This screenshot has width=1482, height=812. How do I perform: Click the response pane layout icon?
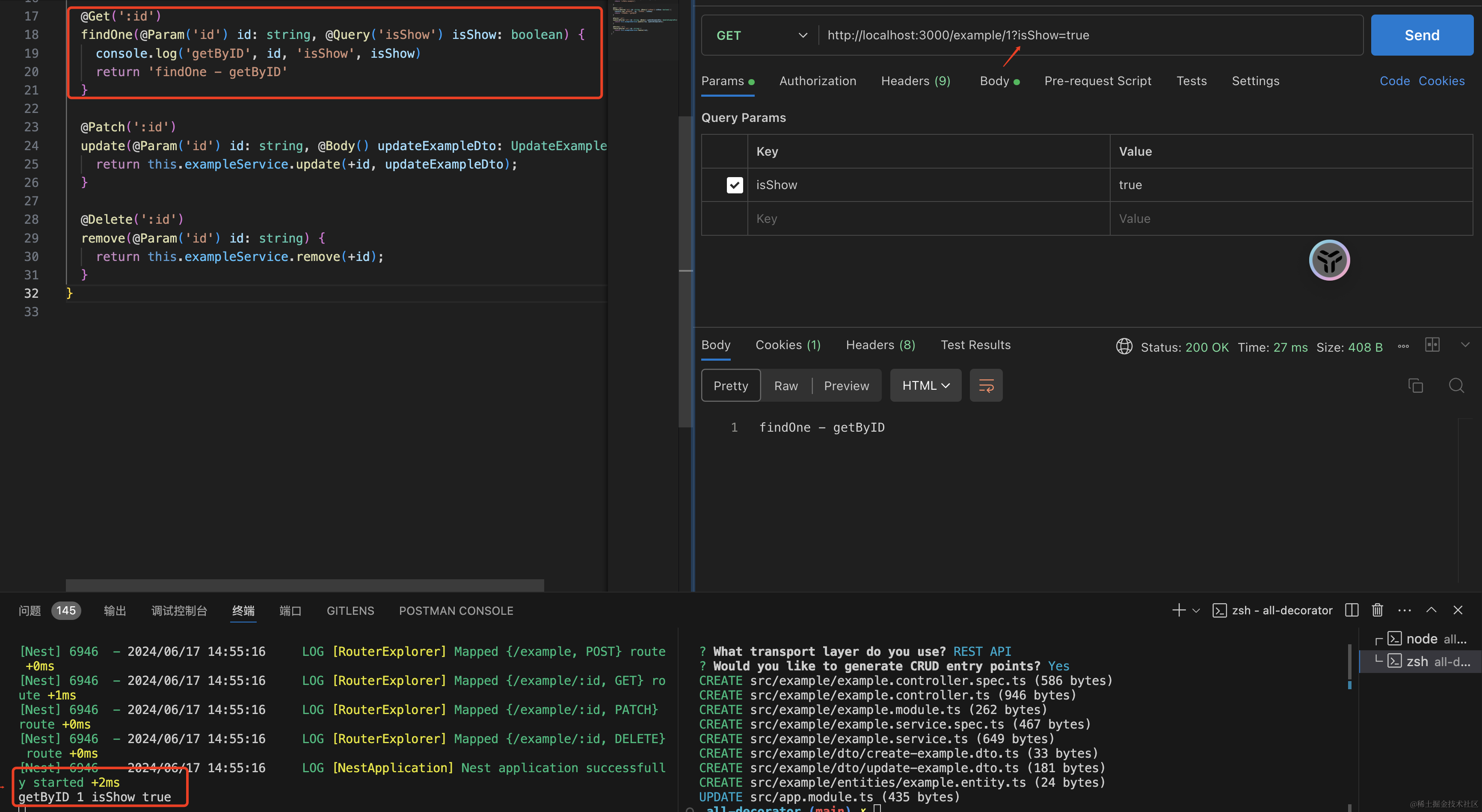(x=1432, y=345)
